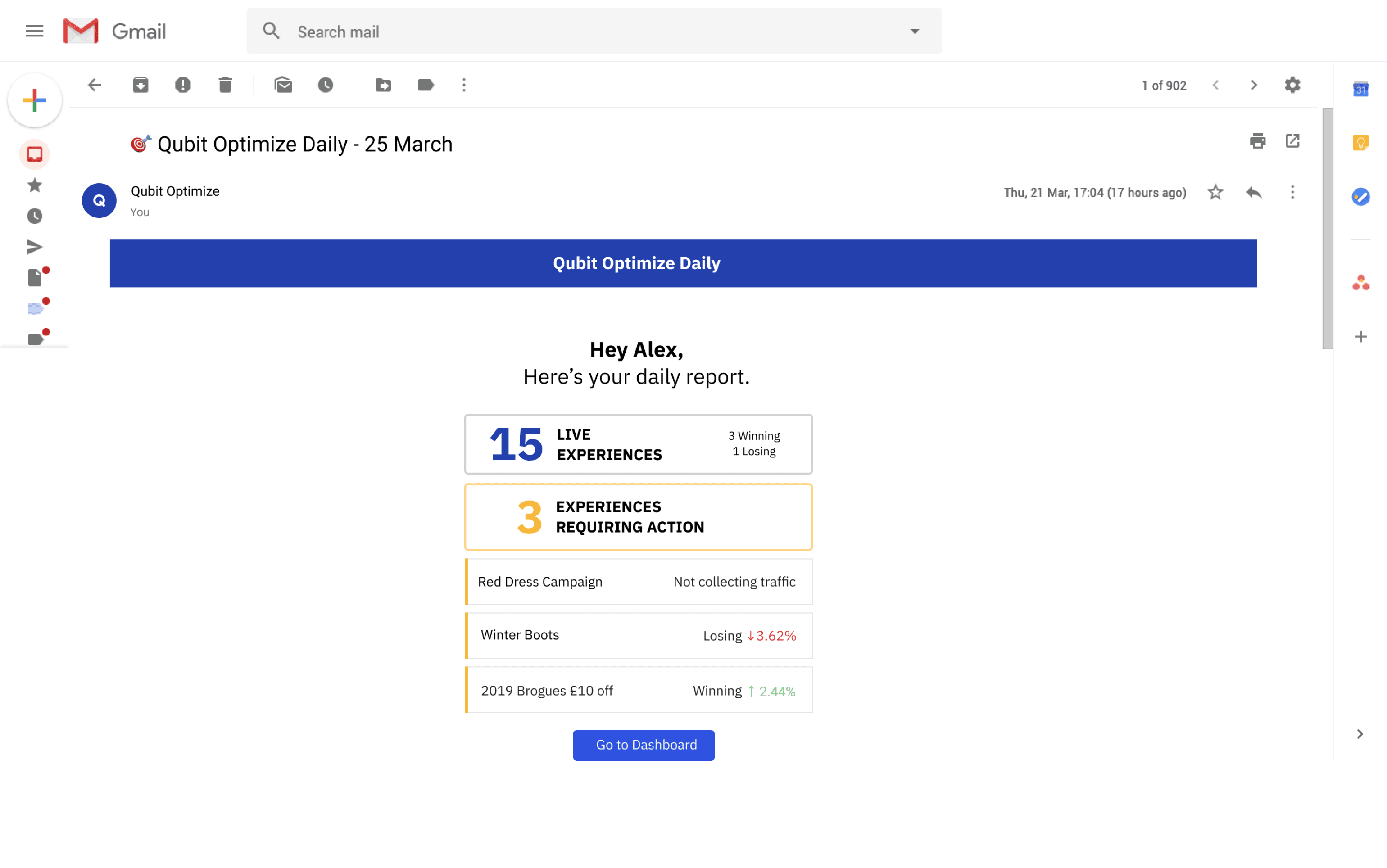
Task: Archive this Qubit Optimize email
Action: [x=140, y=85]
